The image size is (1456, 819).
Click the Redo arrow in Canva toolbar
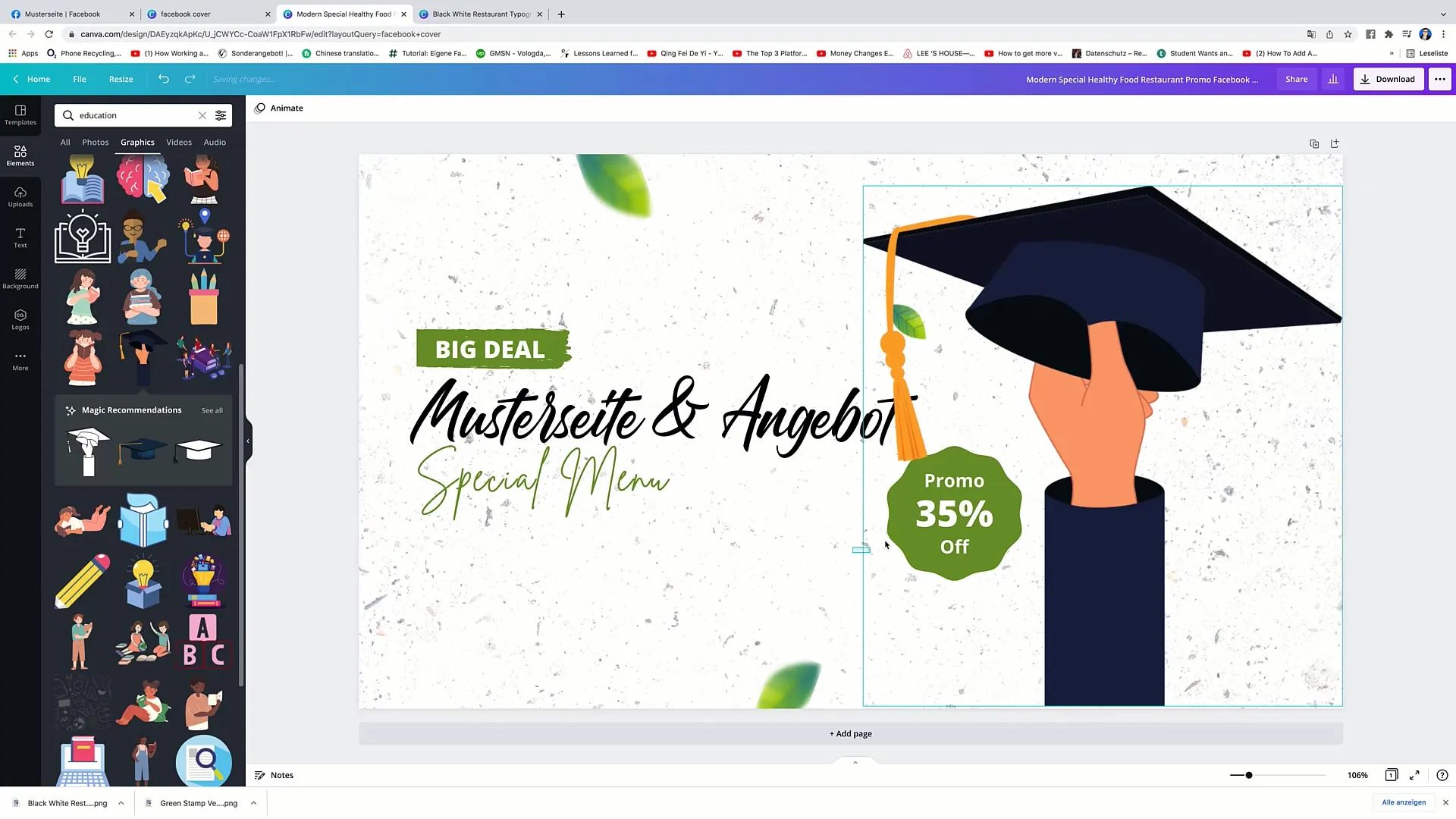coord(190,79)
